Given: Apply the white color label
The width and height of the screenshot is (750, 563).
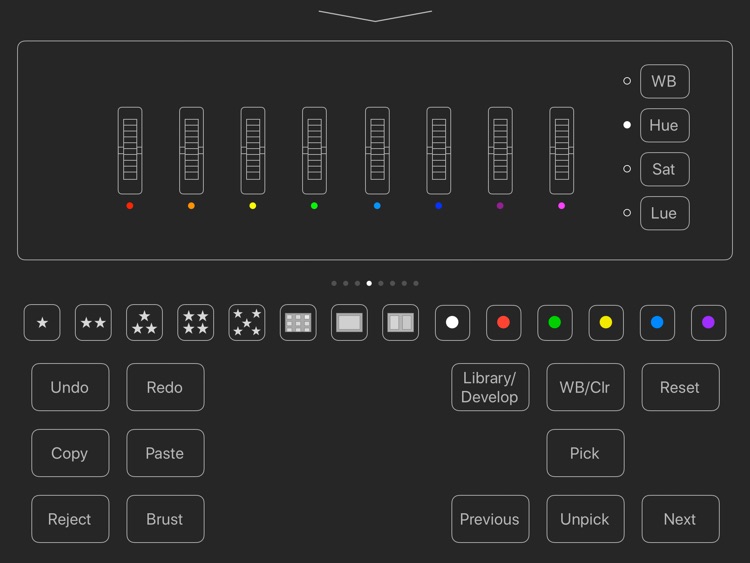Looking at the screenshot, I should [452, 322].
